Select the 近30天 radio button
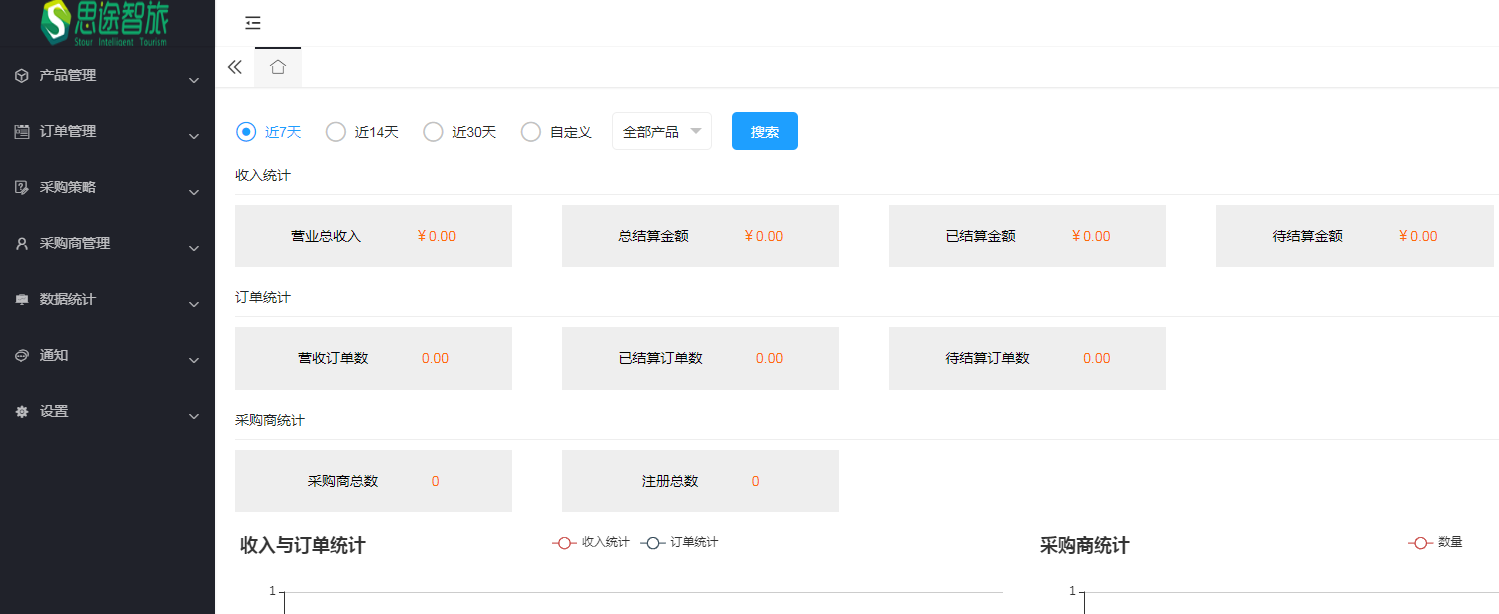Image resolution: width=1499 pixels, height=614 pixels. coord(433,132)
